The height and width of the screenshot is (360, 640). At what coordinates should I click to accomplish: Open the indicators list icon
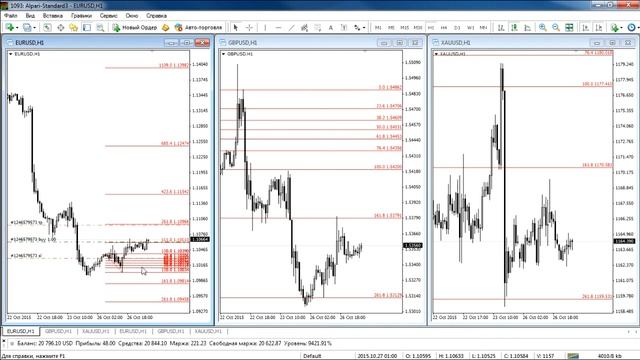614,27
